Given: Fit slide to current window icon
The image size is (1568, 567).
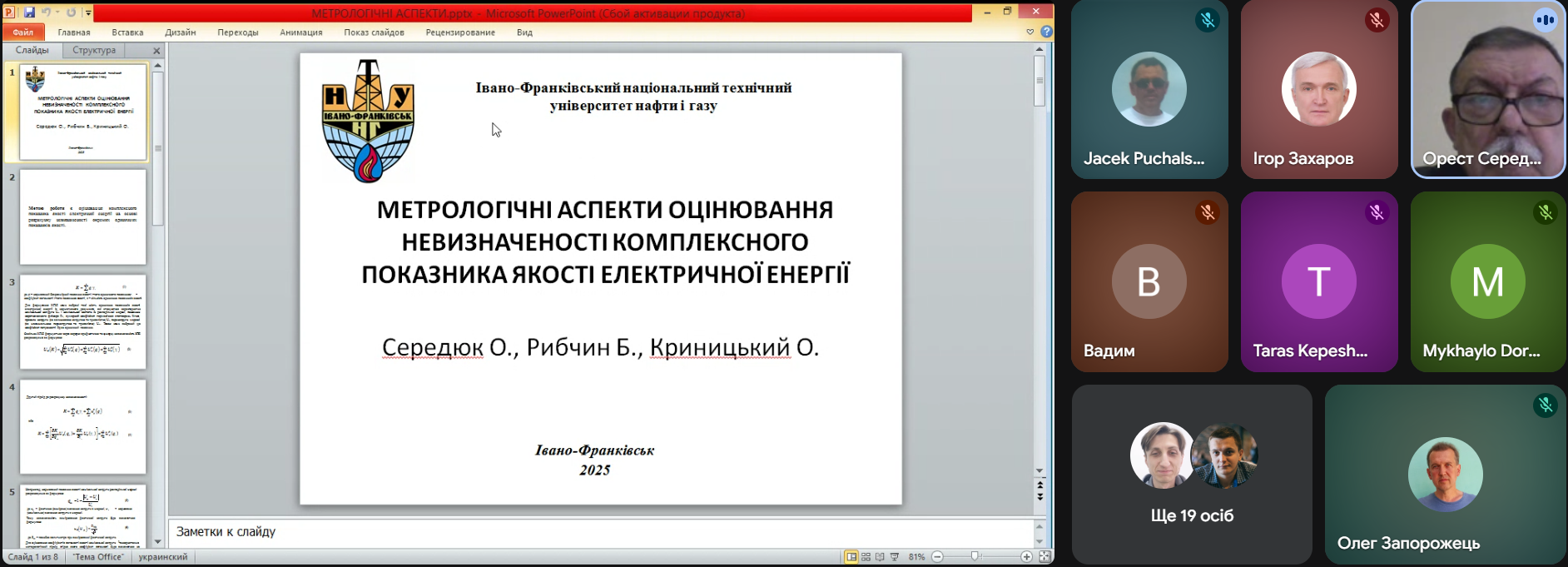Looking at the screenshot, I should pyautogui.click(x=1045, y=557).
